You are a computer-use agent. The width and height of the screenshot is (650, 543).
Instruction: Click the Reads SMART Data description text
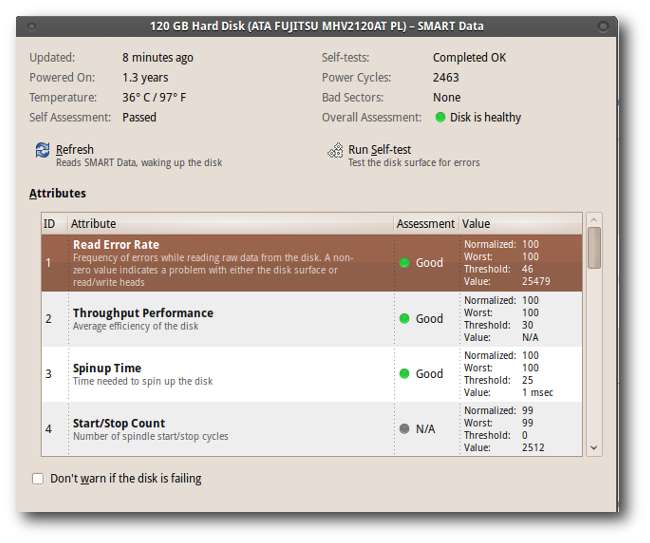(139, 162)
